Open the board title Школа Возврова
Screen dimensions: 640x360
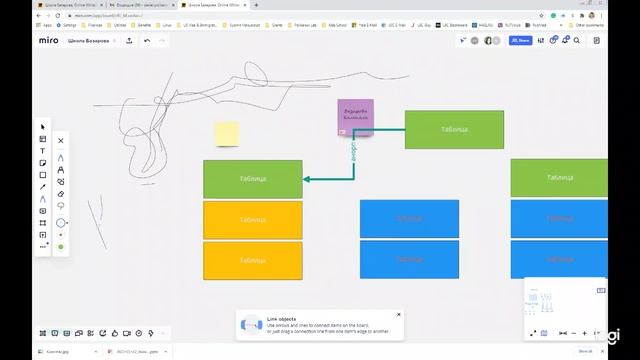click(x=89, y=41)
